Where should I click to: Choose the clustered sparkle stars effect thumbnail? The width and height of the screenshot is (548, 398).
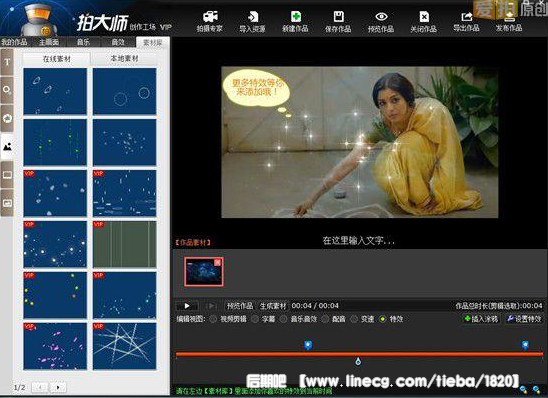tap(124, 142)
